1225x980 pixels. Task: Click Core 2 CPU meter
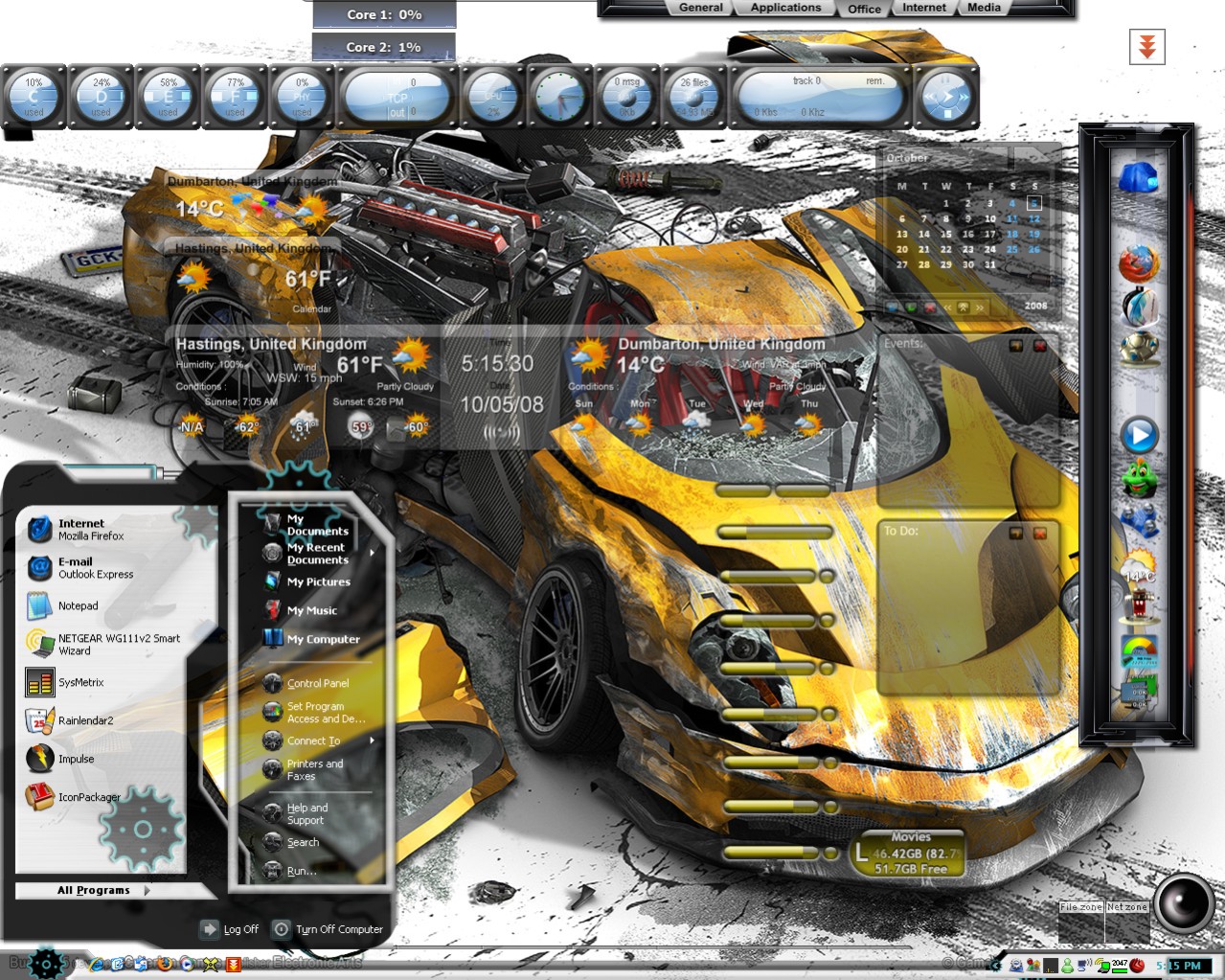point(384,46)
